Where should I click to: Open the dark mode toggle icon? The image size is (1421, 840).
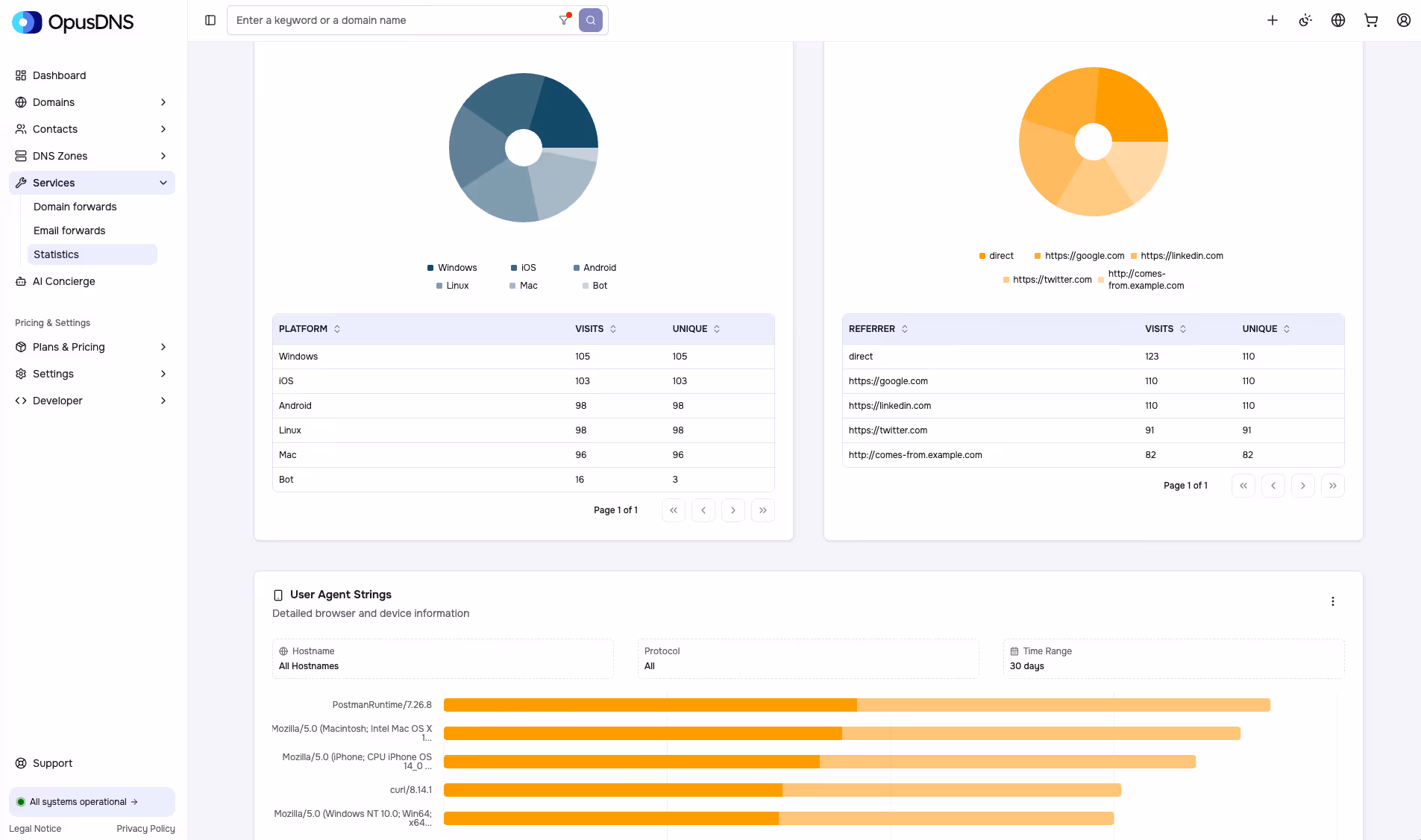[x=1305, y=20]
